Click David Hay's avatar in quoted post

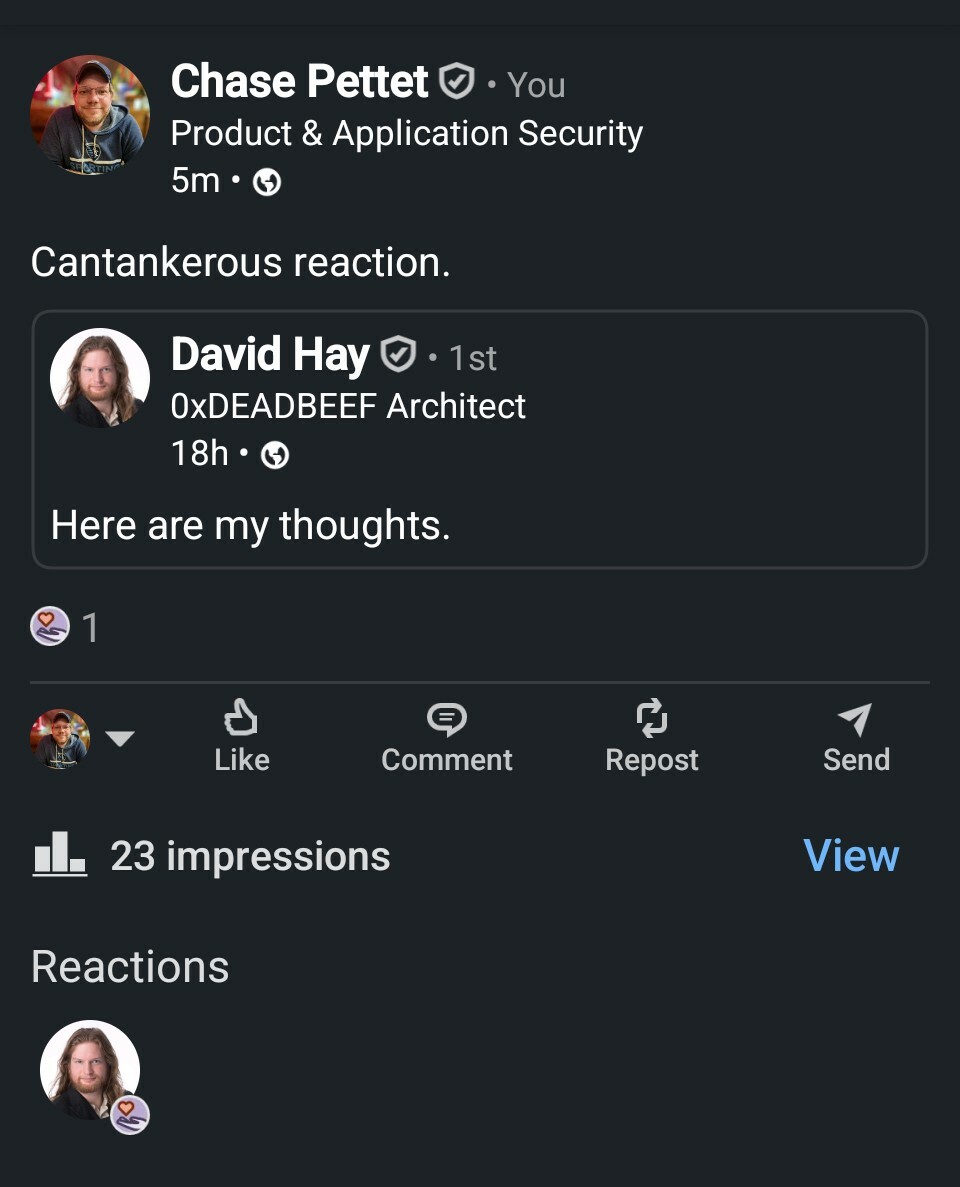[100, 378]
